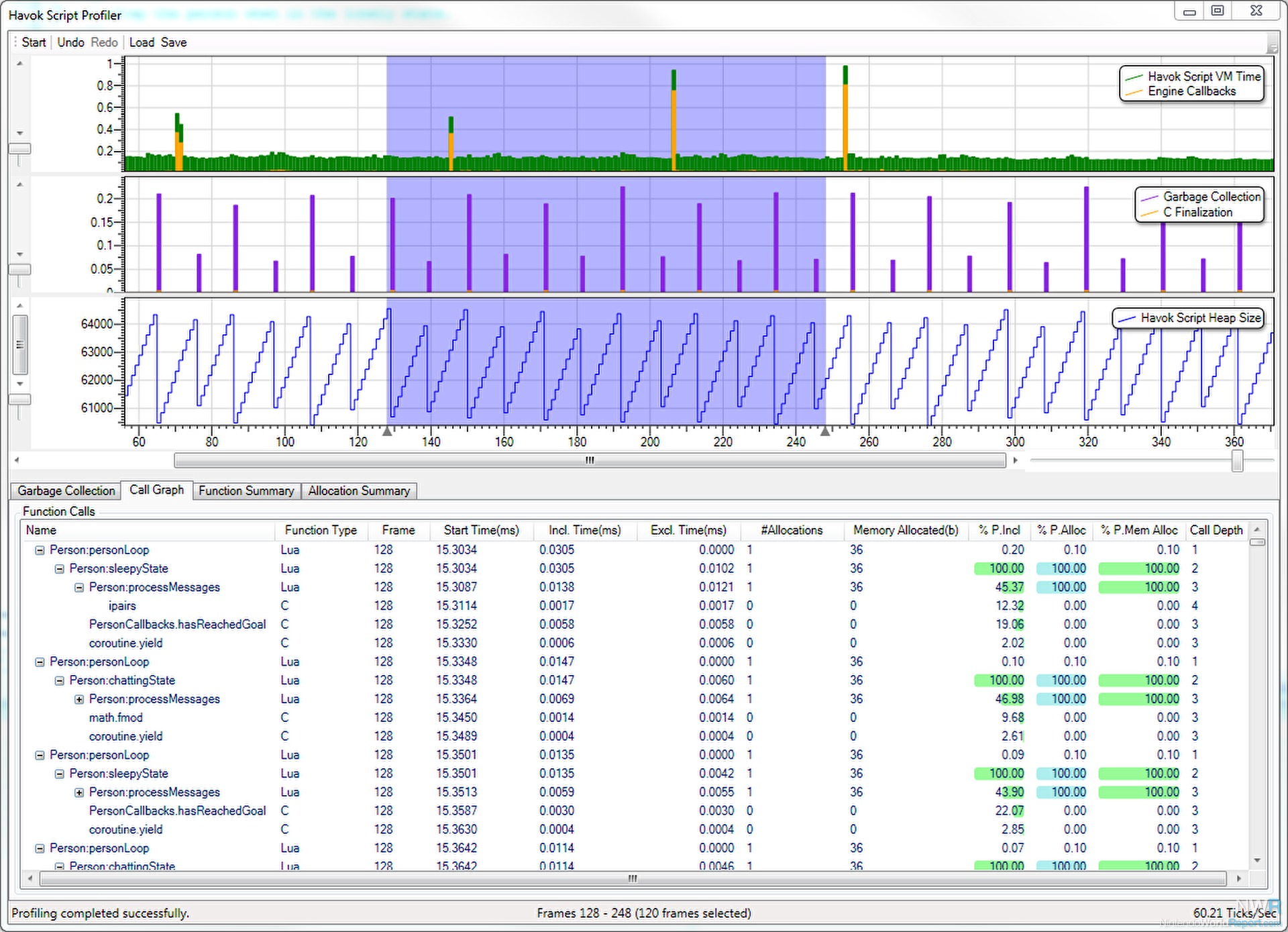Viewport: 1288px width, 932px height.
Task: Collapse Person:personLoop row at 15.3642
Action: point(40,848)
